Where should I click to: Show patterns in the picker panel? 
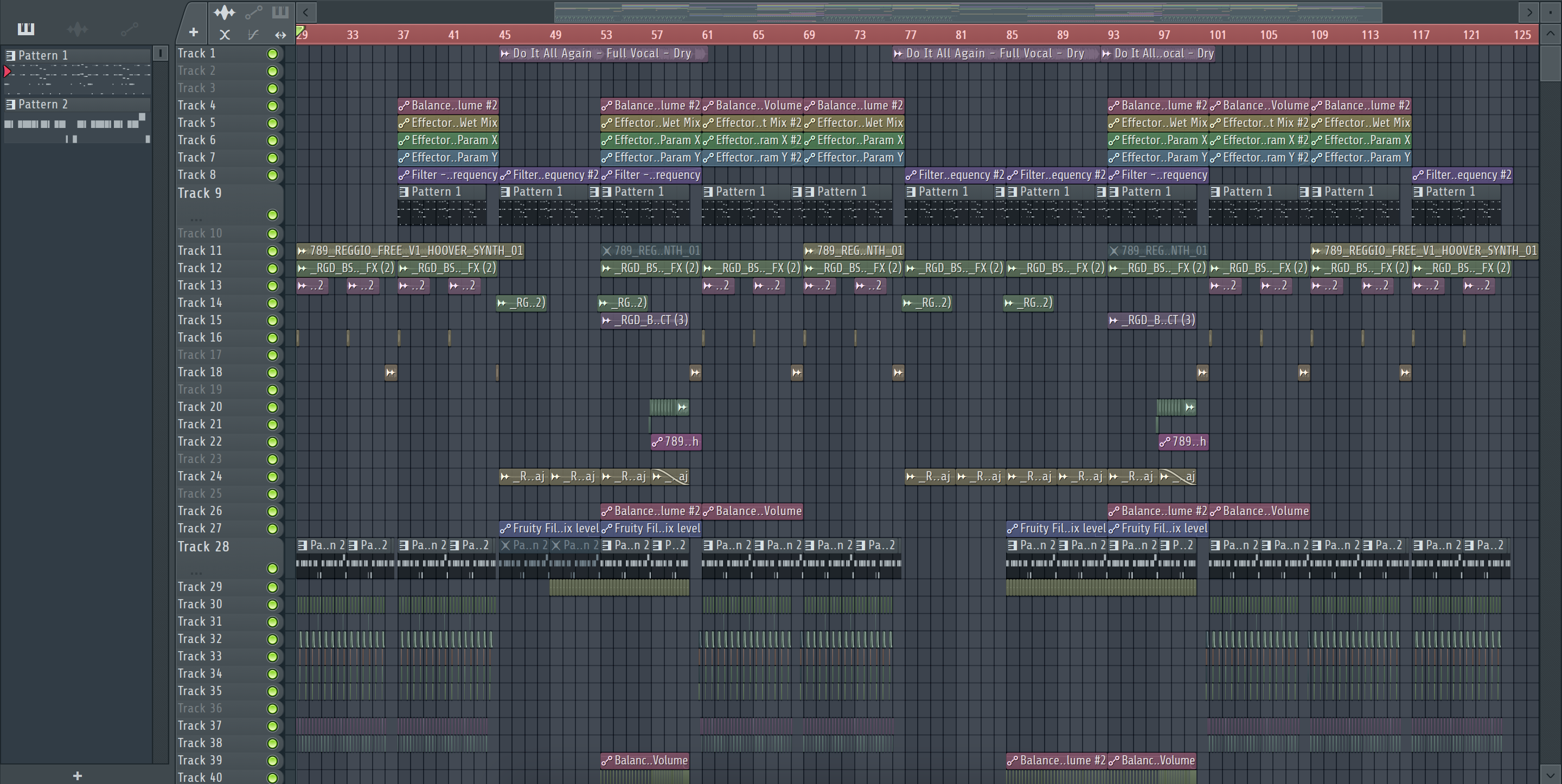25,29
